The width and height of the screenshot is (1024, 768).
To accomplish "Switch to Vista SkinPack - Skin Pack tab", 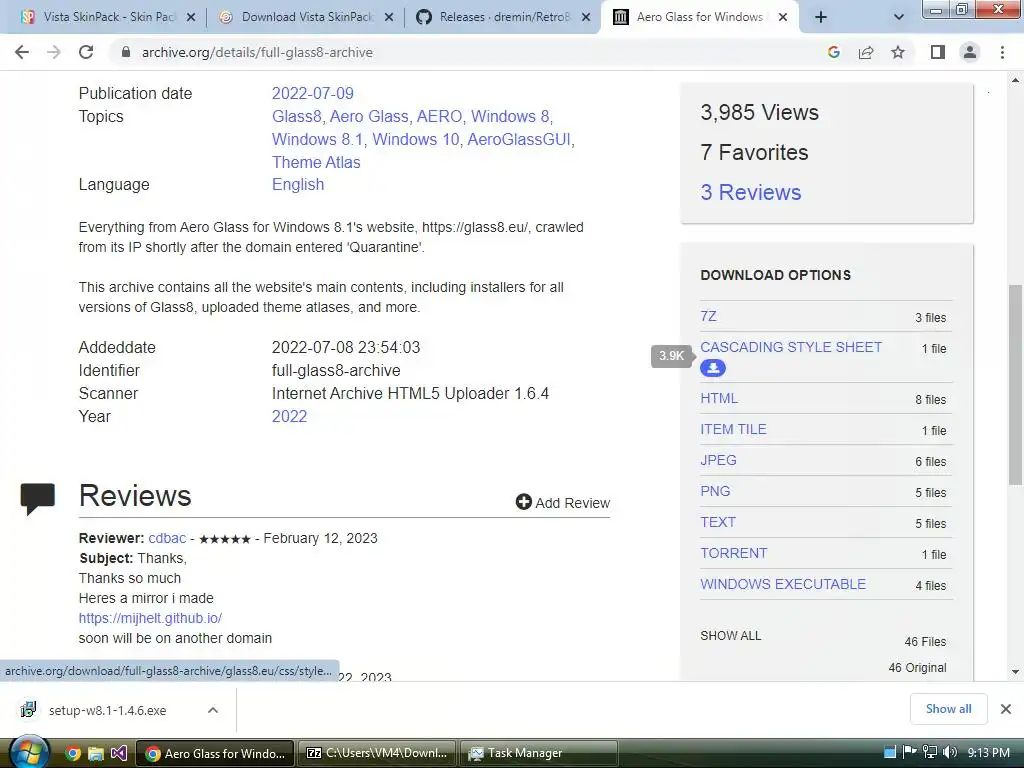I will point(108,17).
